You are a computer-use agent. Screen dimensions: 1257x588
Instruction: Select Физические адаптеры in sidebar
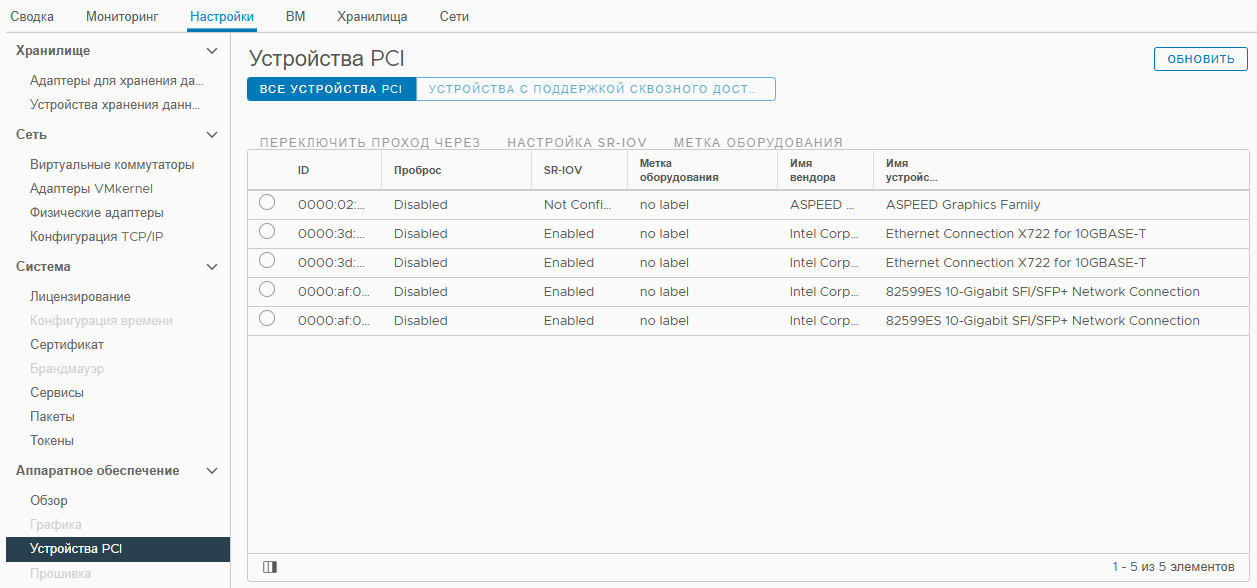[97, 213]
